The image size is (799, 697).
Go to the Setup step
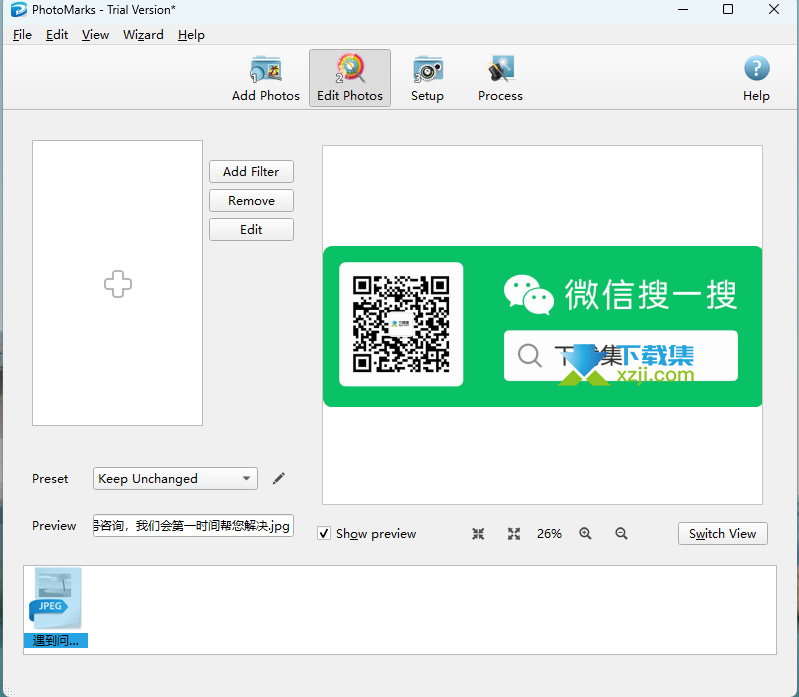click(x=427, y=78)
